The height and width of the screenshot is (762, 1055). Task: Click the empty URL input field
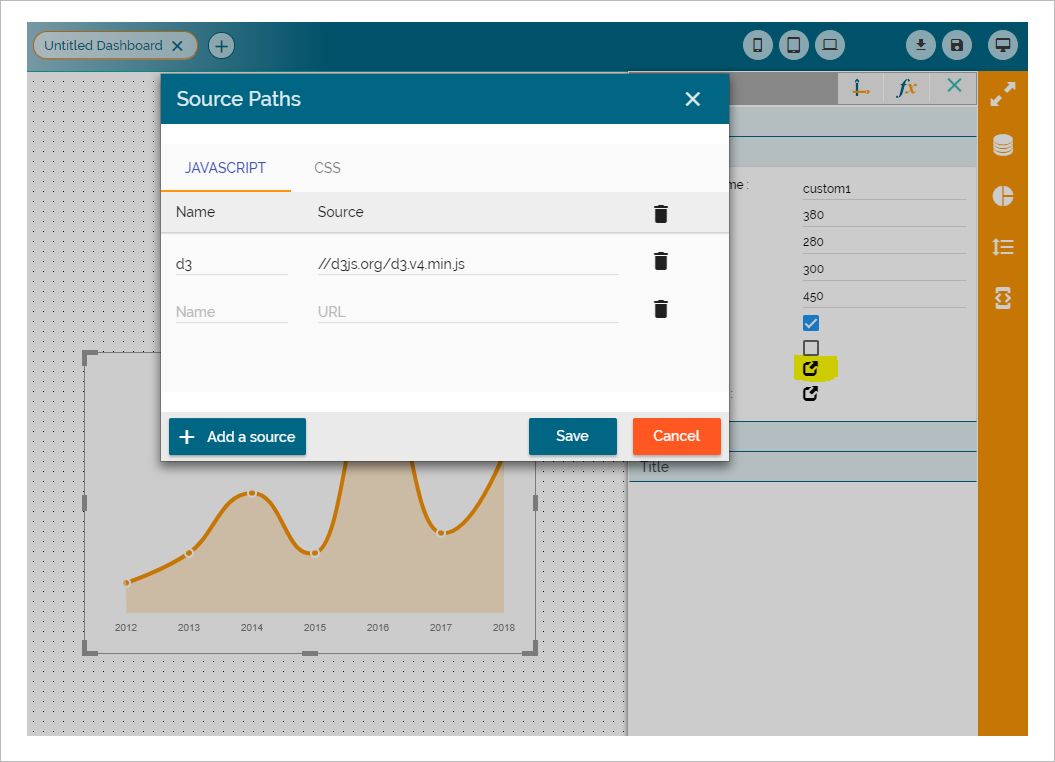[x=467, y=312]
